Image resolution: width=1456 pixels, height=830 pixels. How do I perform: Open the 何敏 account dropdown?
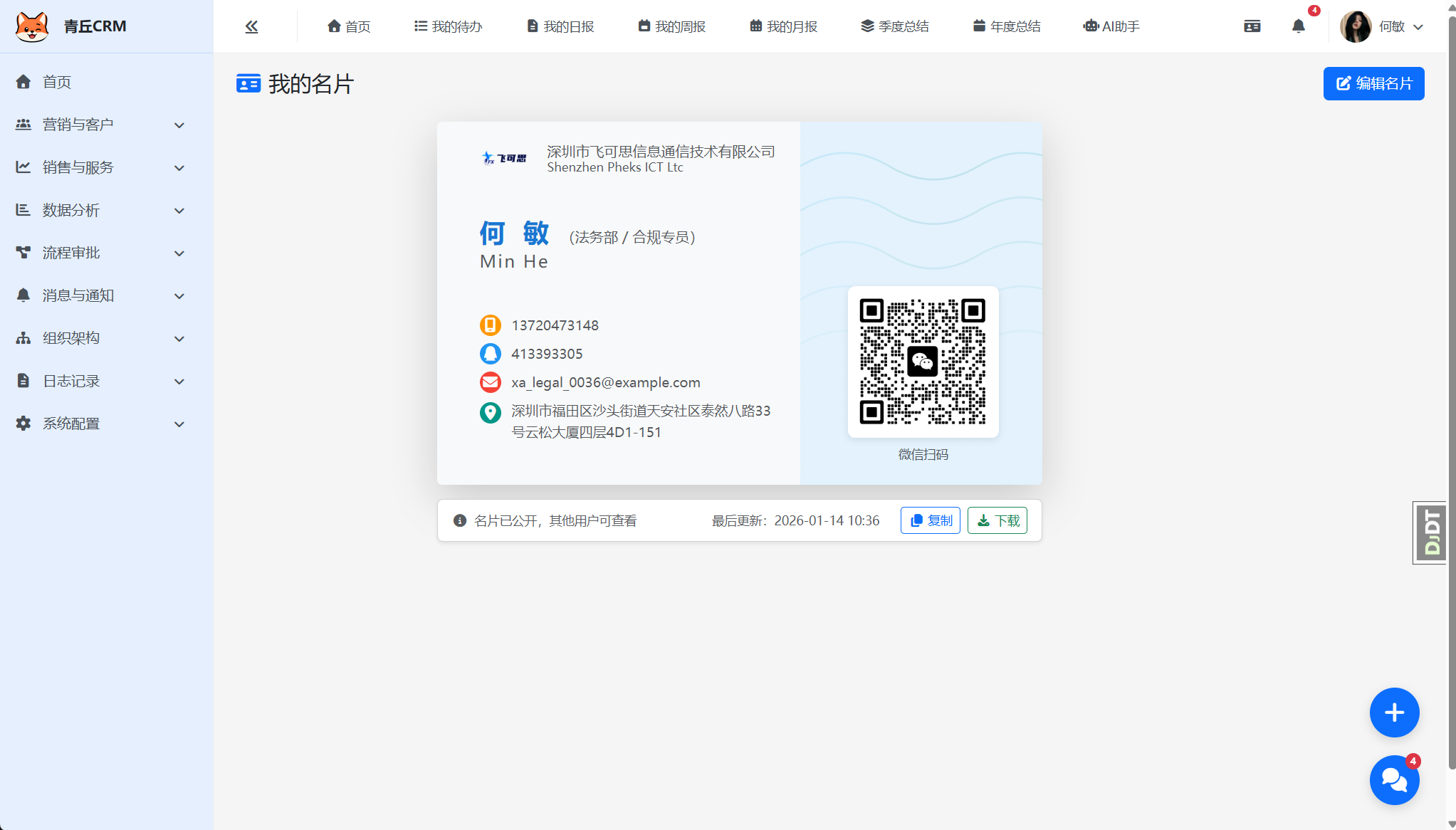click(1383, 26)
